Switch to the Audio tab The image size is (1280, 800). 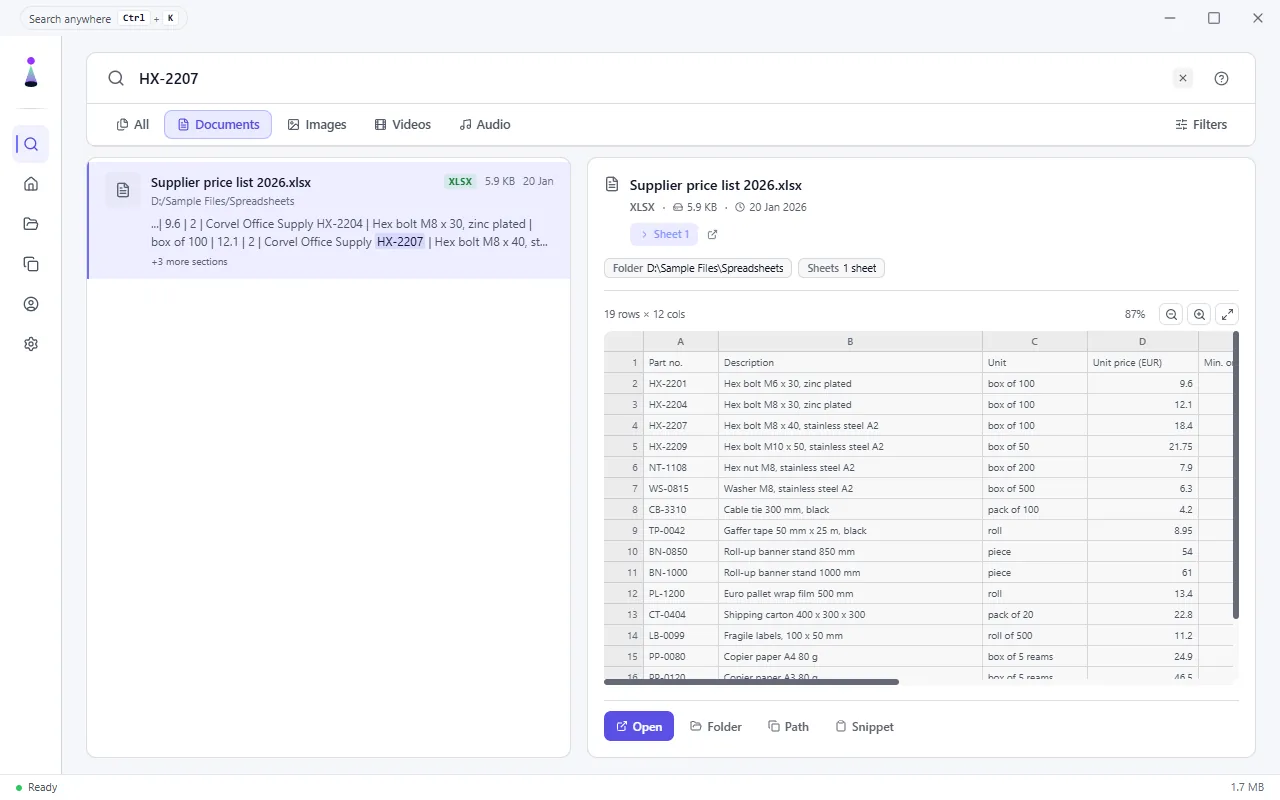485,125
